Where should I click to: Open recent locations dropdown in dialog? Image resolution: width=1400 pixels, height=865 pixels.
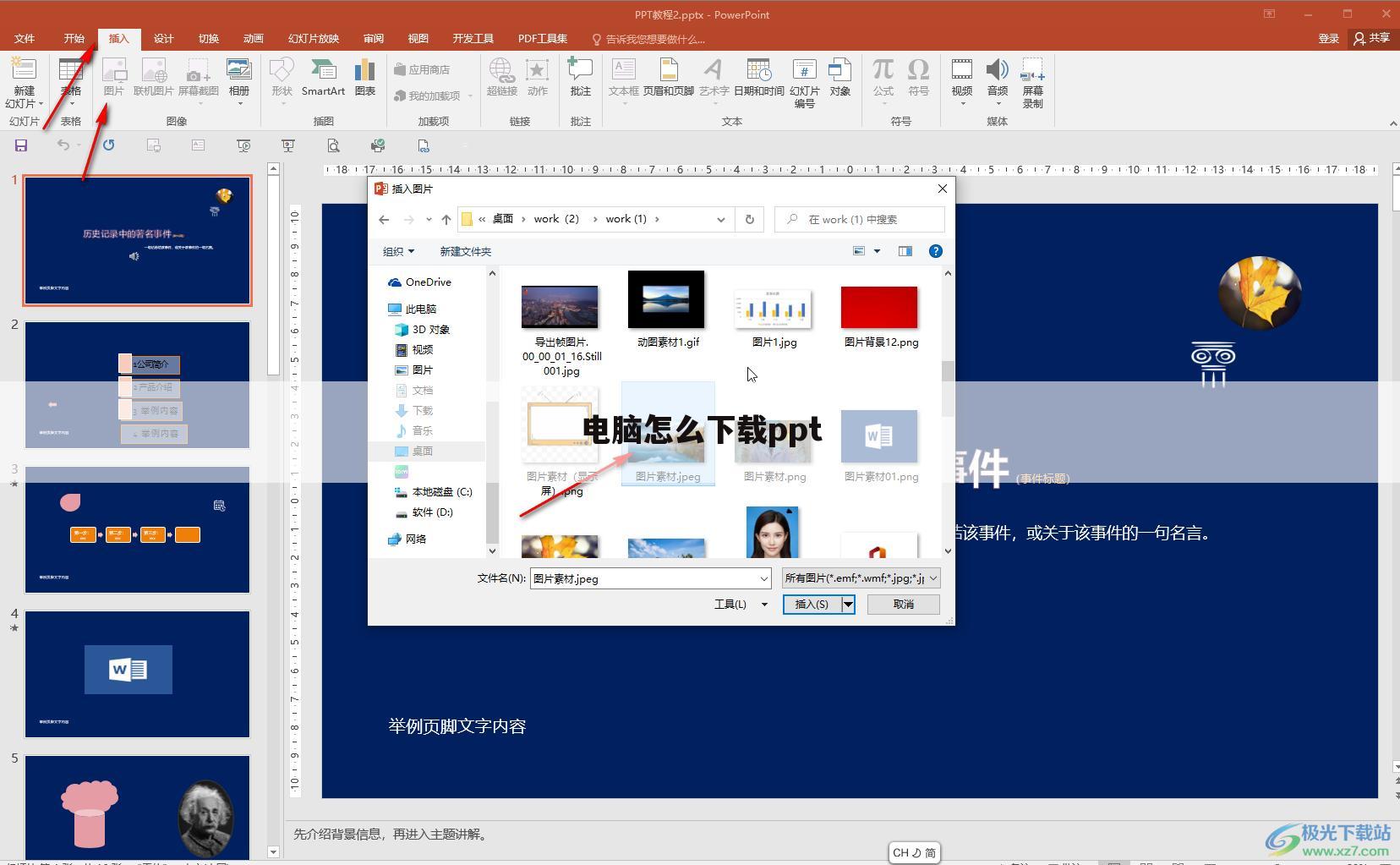(x=429, y=219)
